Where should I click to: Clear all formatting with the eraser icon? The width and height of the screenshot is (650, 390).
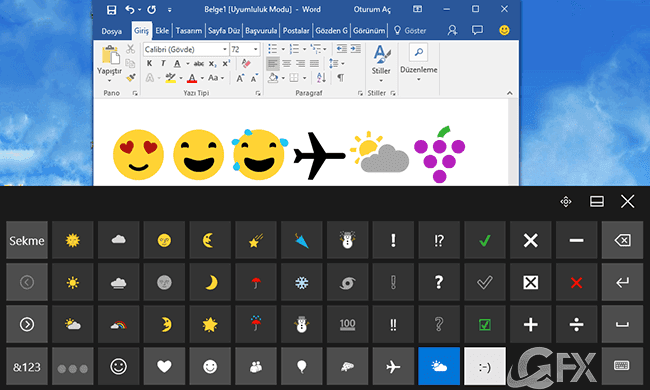pos(246,63)
